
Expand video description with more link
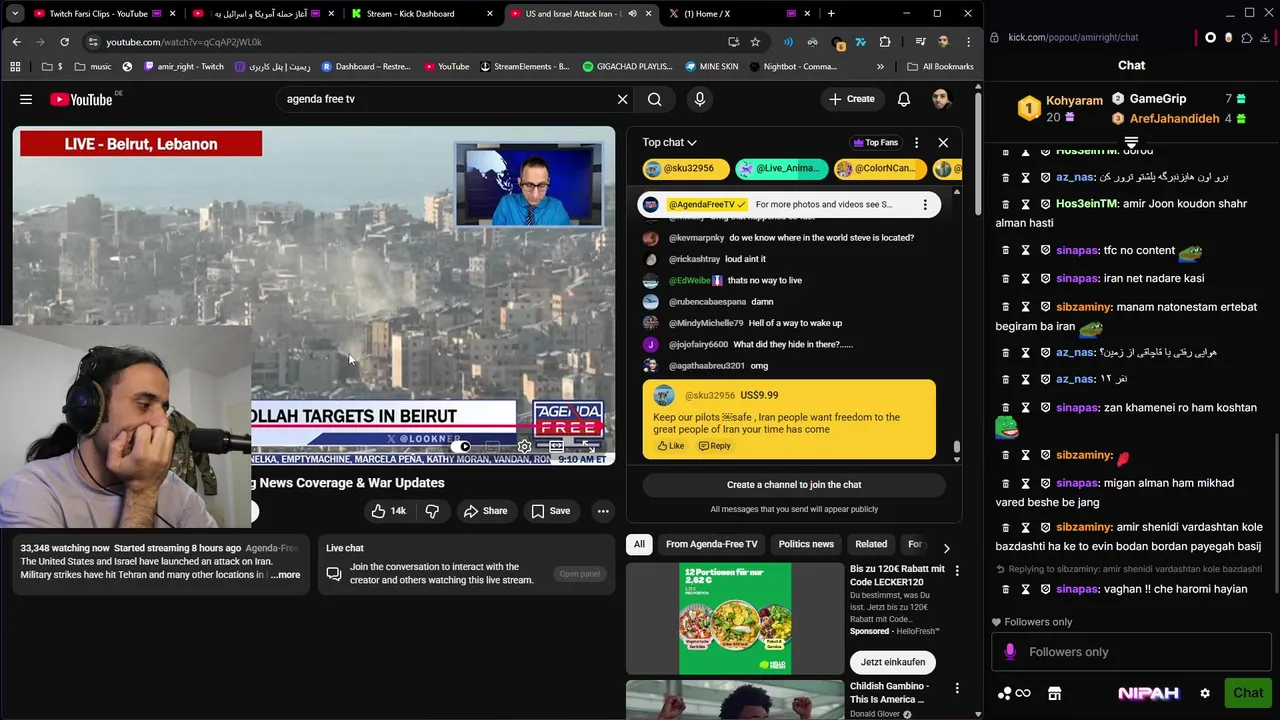click(x=287, y=575)
